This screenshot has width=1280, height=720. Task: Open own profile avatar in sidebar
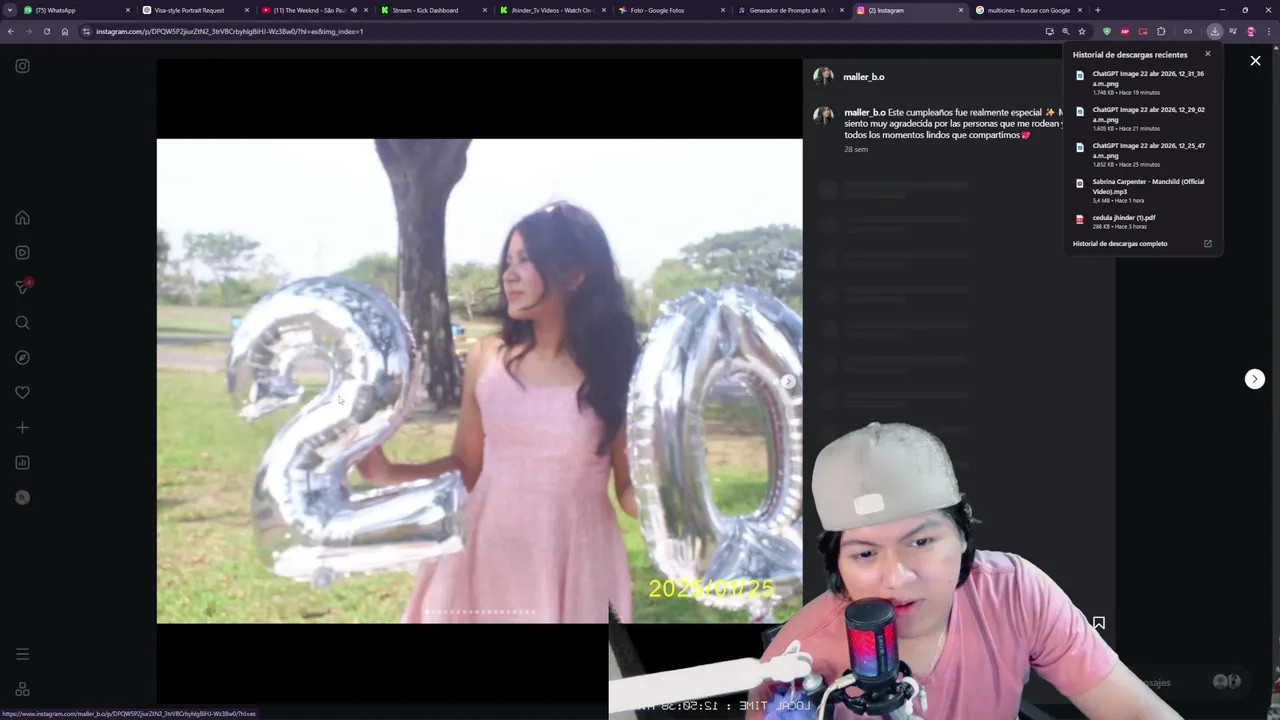coord(22,498)
